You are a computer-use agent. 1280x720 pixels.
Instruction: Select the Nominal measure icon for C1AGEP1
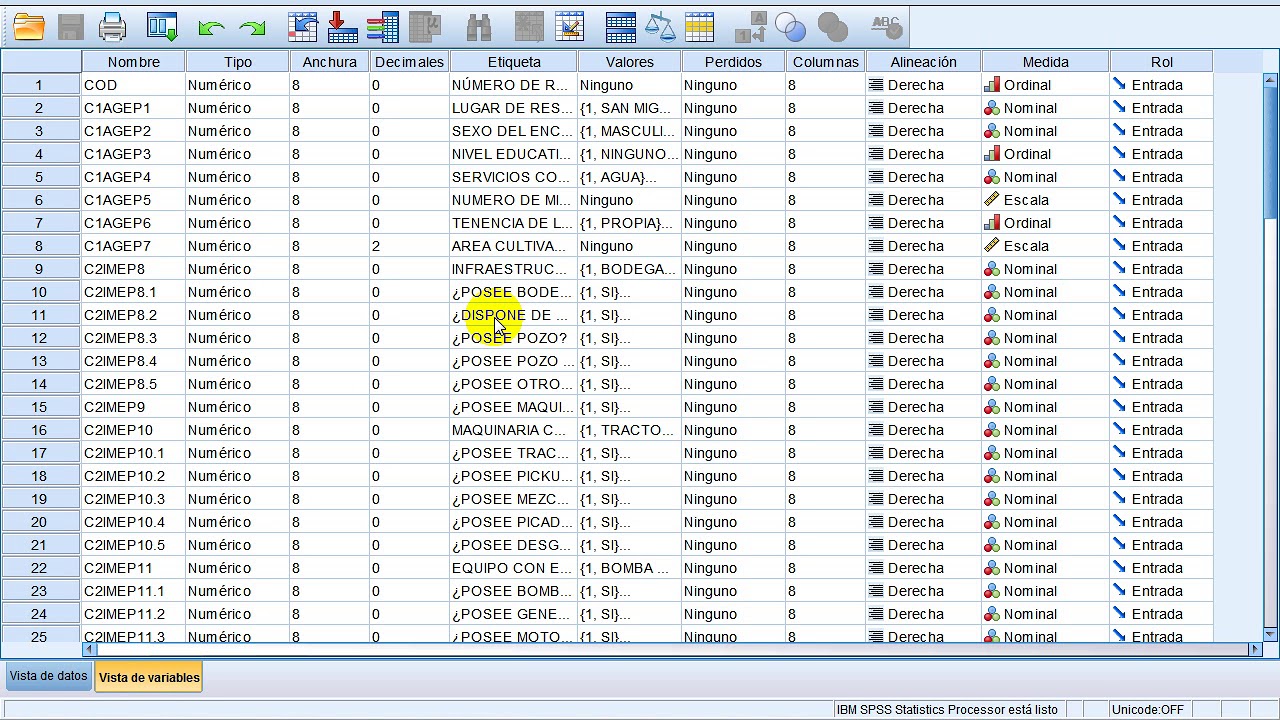(992, 108)
